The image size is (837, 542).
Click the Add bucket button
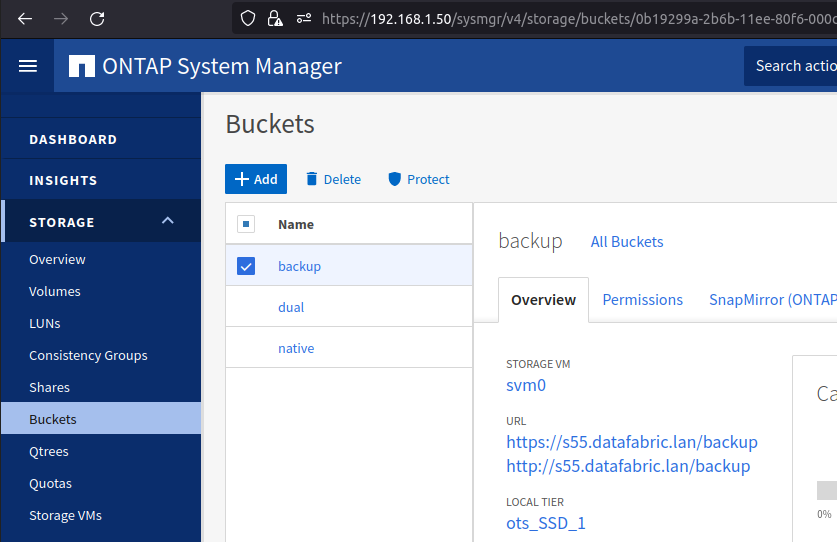[x=256, y=179]
